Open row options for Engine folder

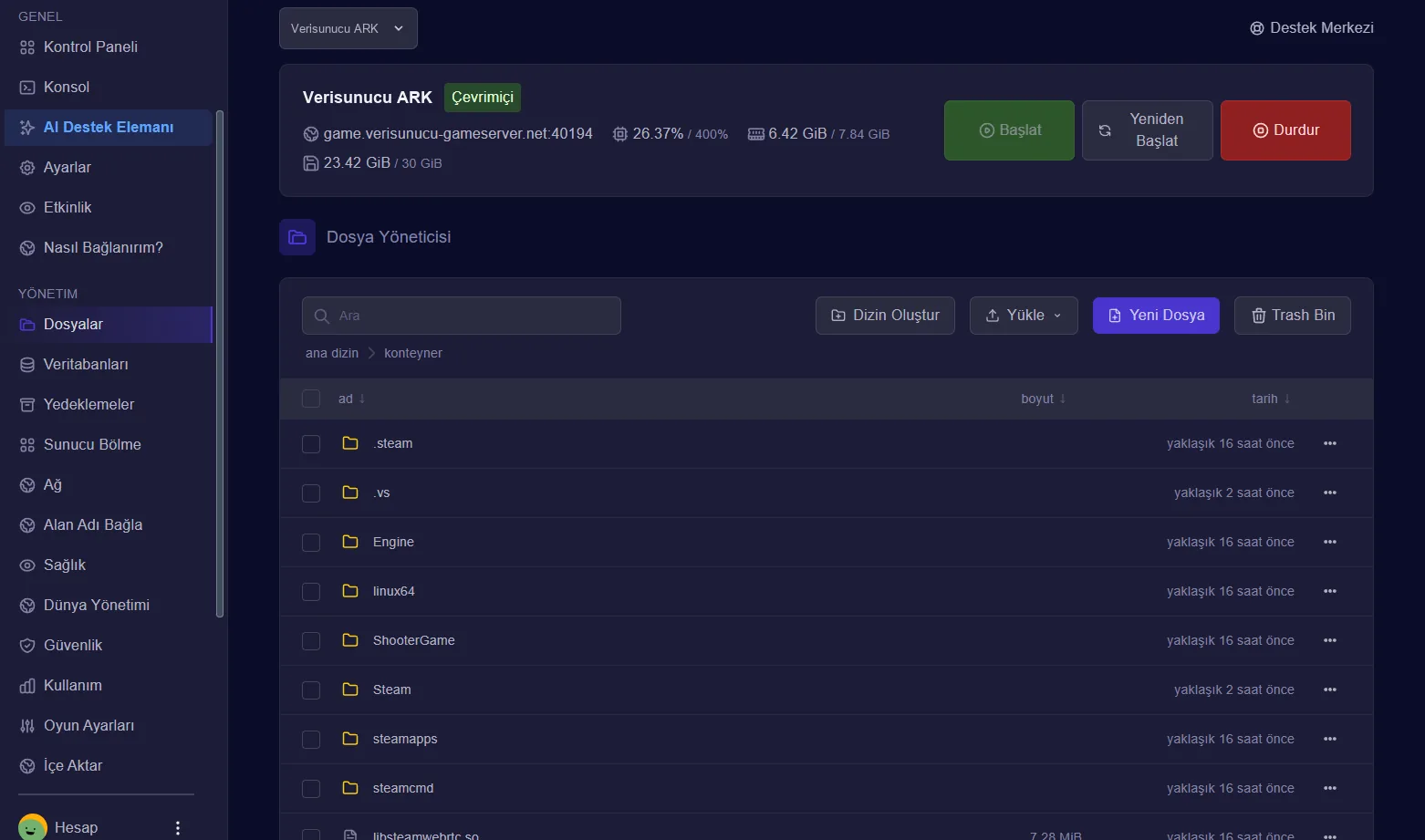pyautogui.click(x=1330, y=542)
